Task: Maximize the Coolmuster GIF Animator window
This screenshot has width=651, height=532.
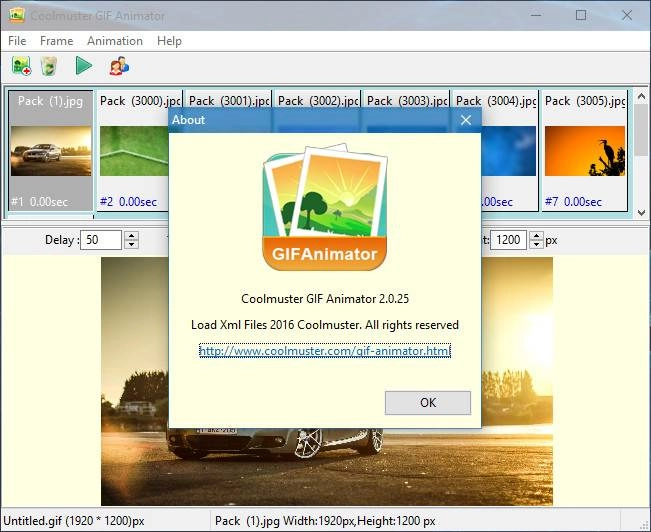Action: point(581,15)
